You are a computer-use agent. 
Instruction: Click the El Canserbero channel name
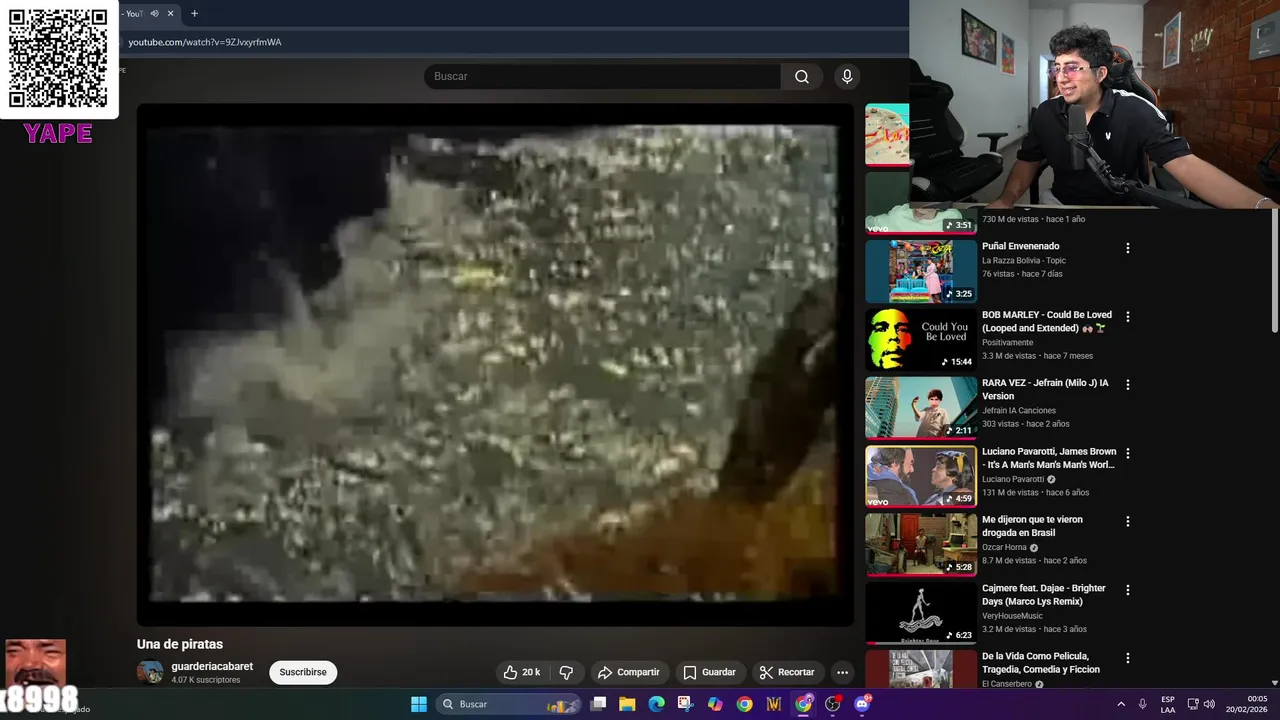click(x=1007, y=684)
